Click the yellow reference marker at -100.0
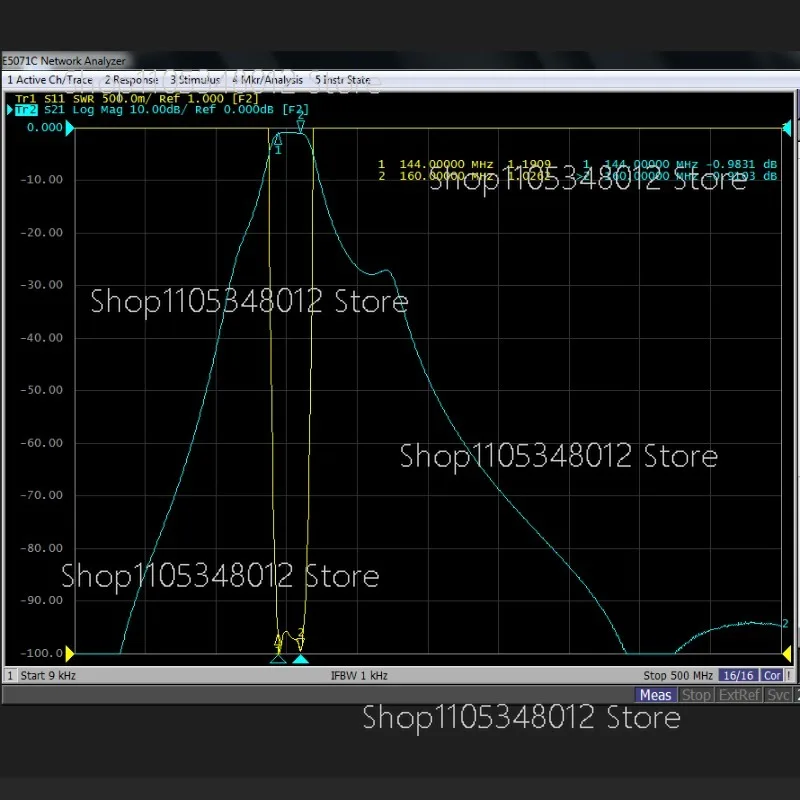Image resolution: width=800 pixels, height=800 pixels. tap(70, 653)
